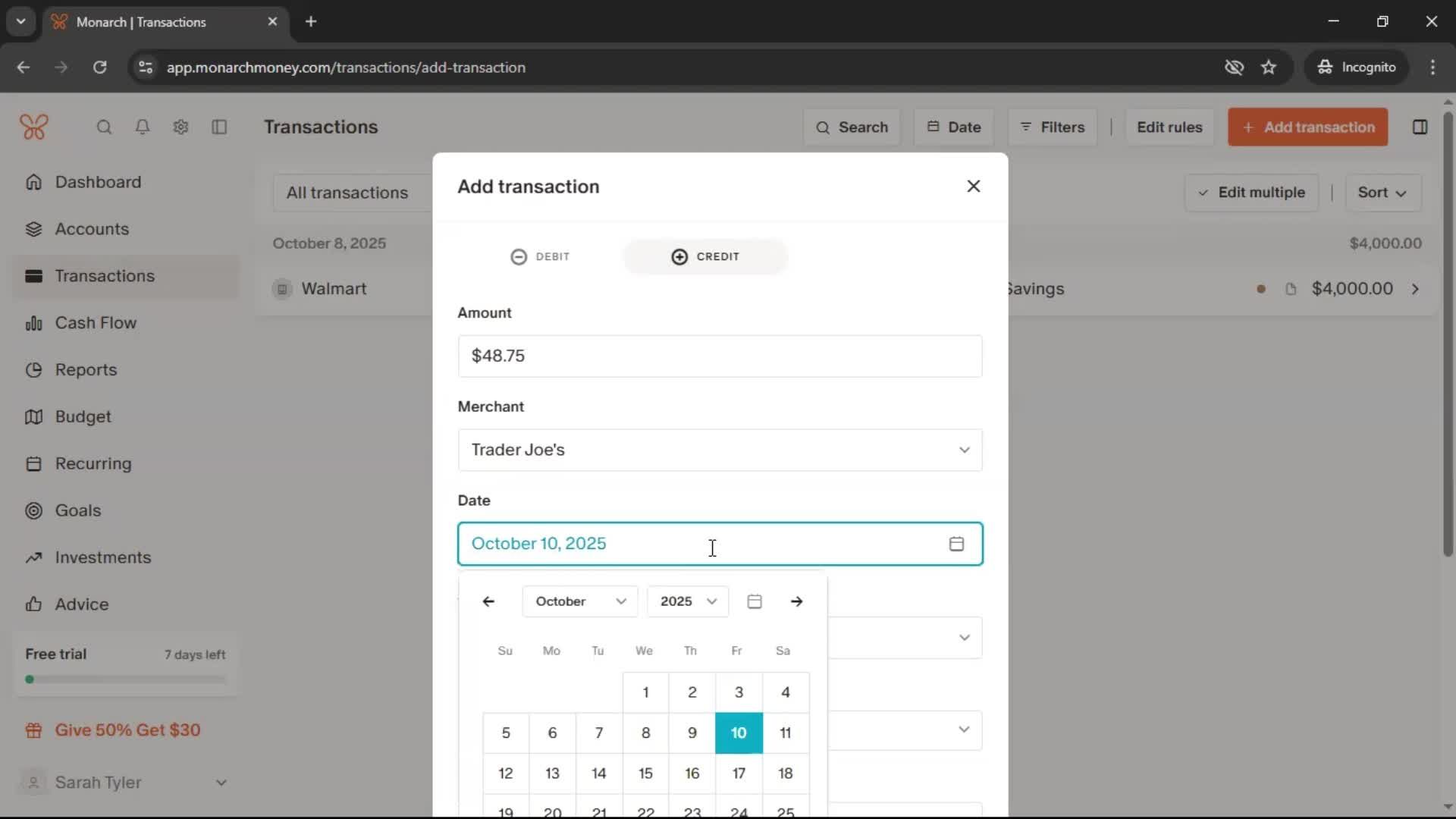Jump to today using calendar picker icon
The width and height of the screenshot is (1456, 819).
754,601
